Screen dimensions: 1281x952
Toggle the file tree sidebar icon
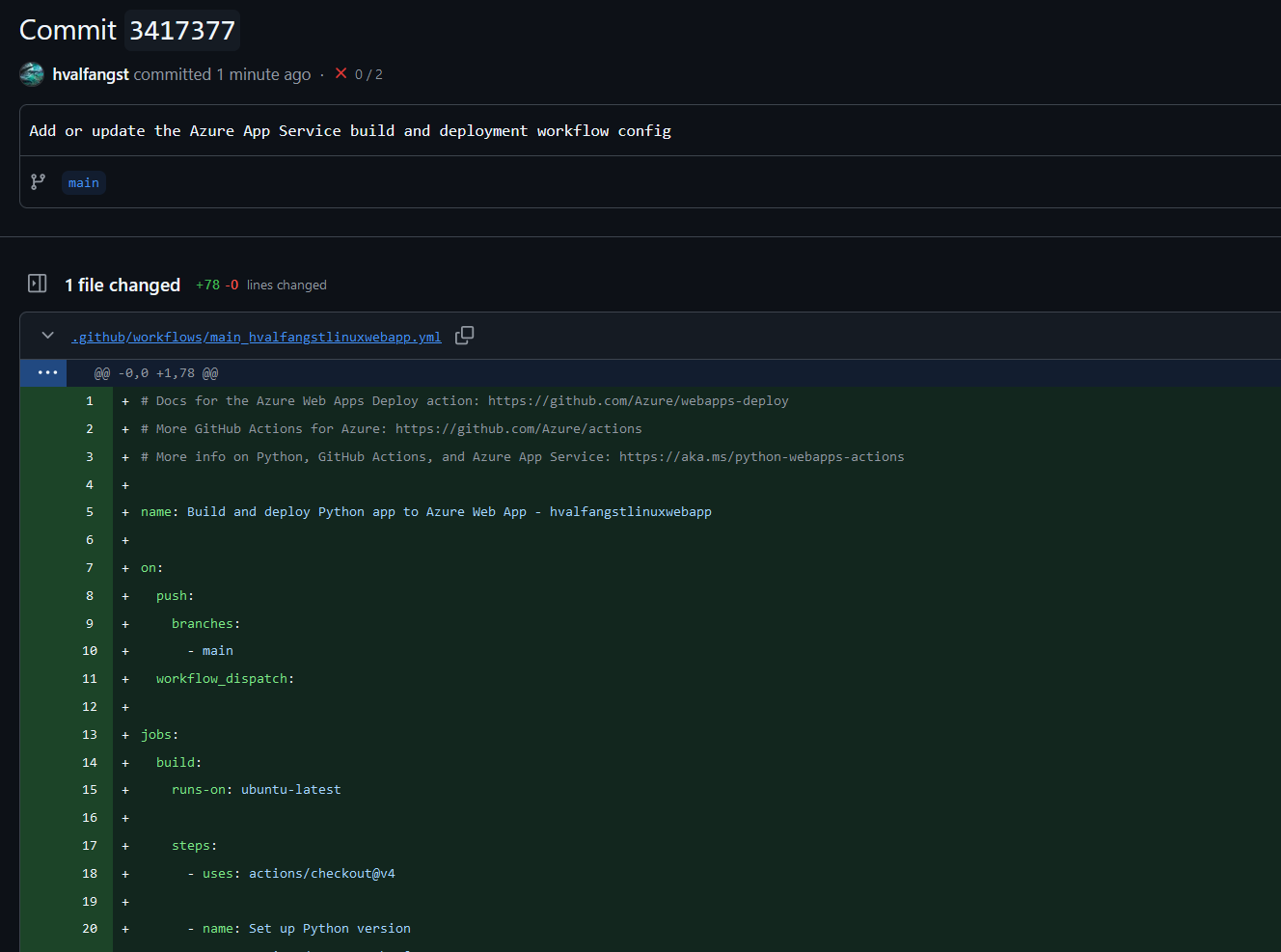pyautogui.click(x=38, y=284)
